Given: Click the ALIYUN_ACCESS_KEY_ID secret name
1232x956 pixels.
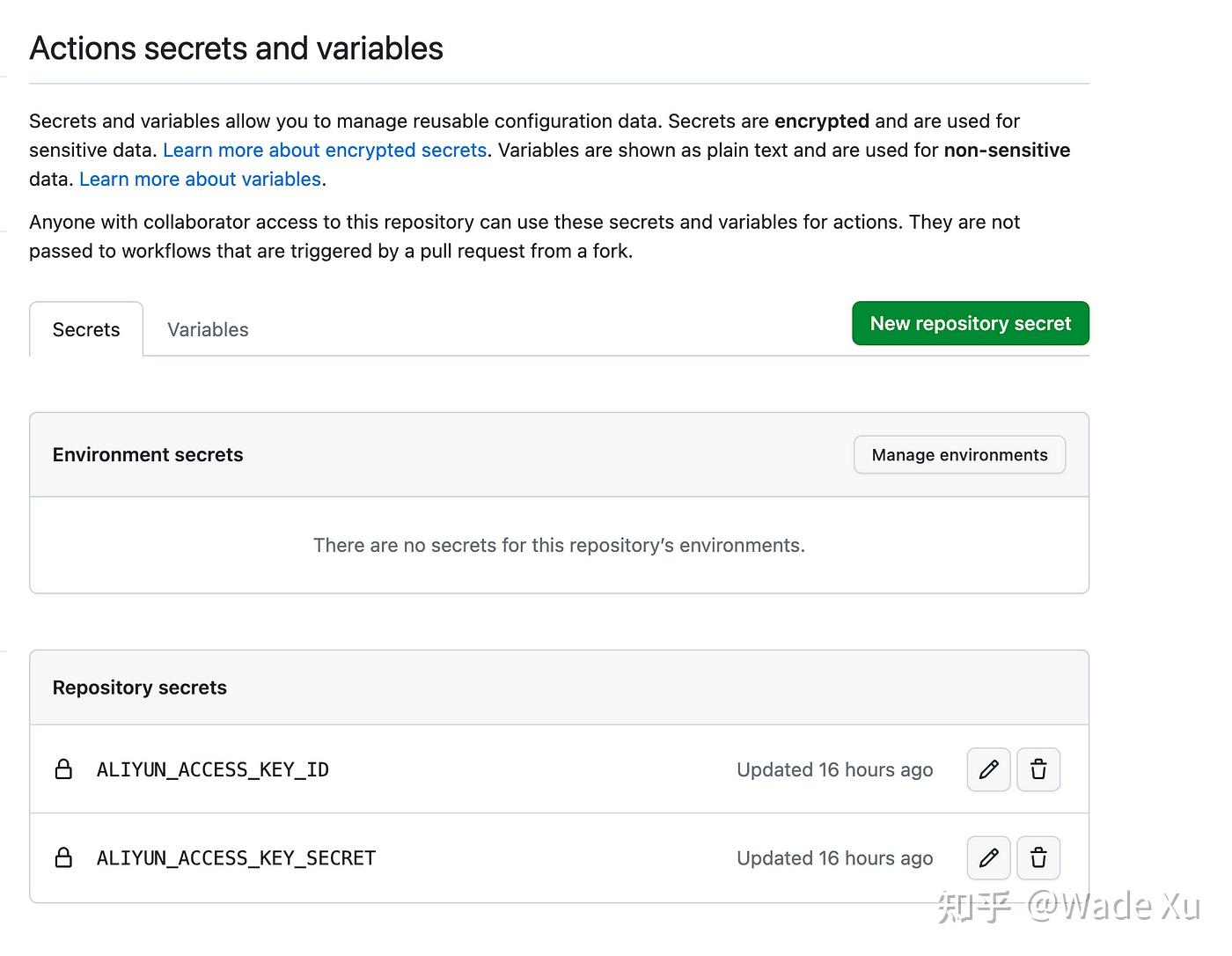Looking at the screenshot, I should pyautogui.click(x=212, y=769).
